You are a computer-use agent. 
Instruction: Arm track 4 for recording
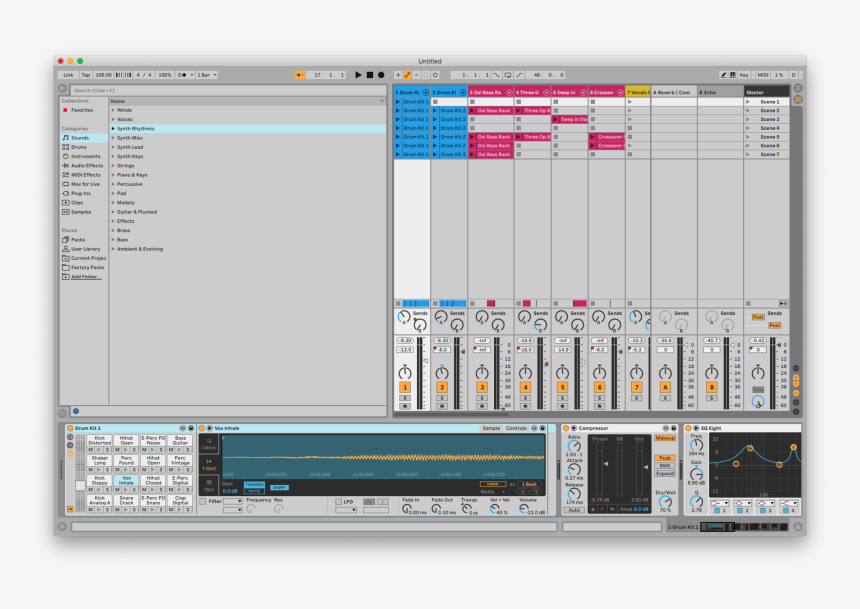525,407
